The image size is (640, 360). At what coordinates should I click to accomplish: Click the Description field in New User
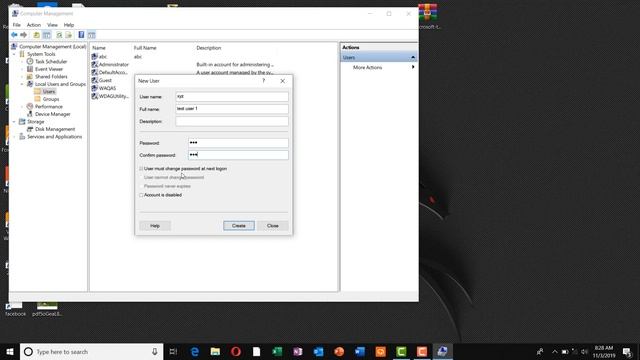pos(232,121)
